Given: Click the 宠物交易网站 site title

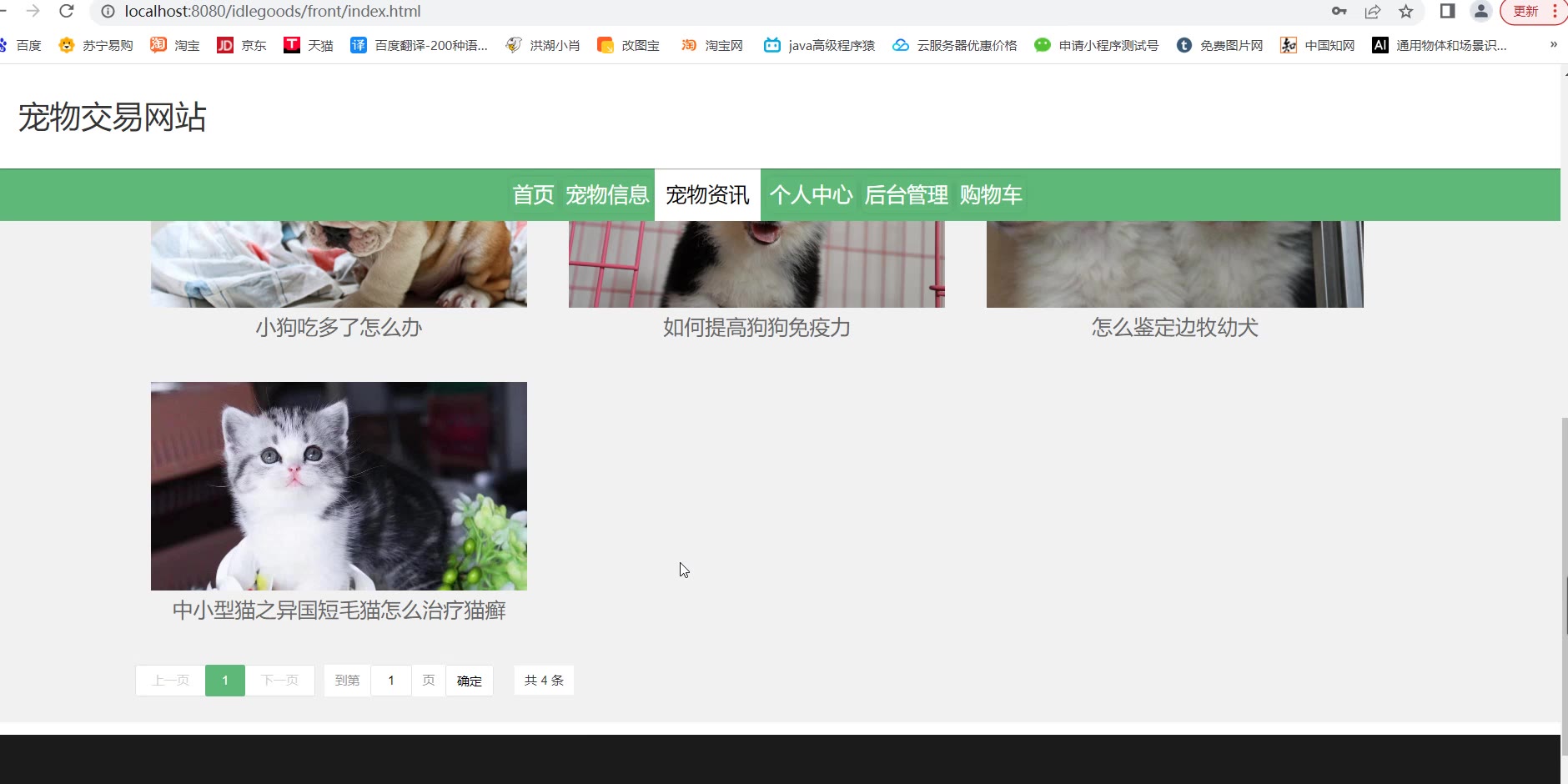Looking at the screenshot, I should click(113, 117).
